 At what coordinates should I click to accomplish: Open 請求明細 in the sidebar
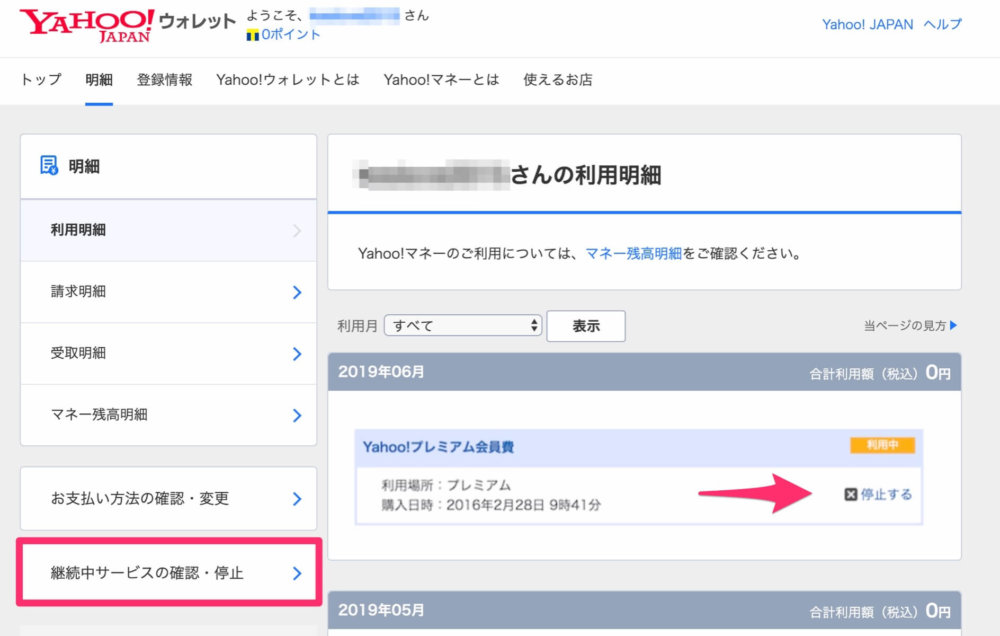click(168, 292)
